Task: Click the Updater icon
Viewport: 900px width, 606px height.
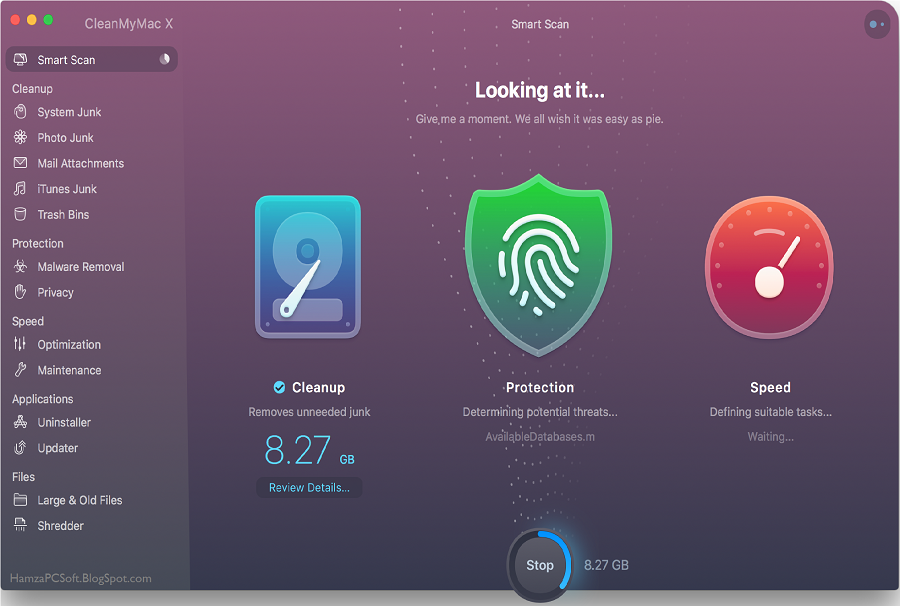Action: pyautogui.click(x=20, y=448)
